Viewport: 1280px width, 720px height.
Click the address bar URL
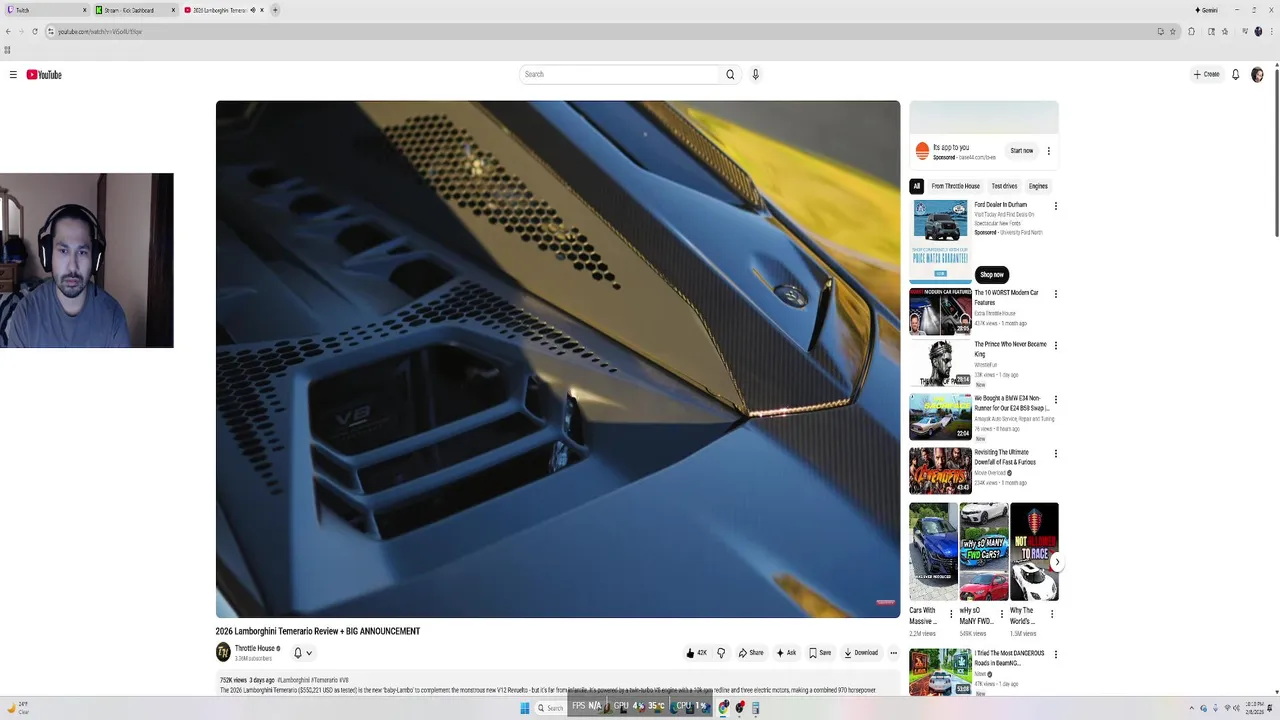100,31
